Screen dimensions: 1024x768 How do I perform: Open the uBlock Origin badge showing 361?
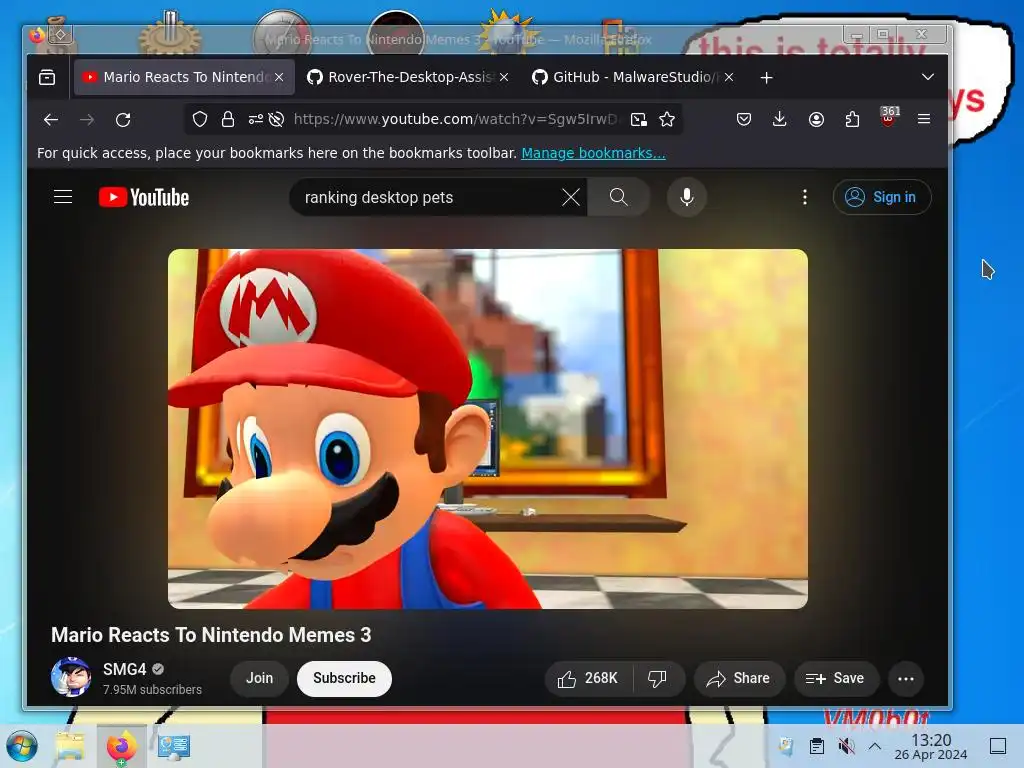889,116
